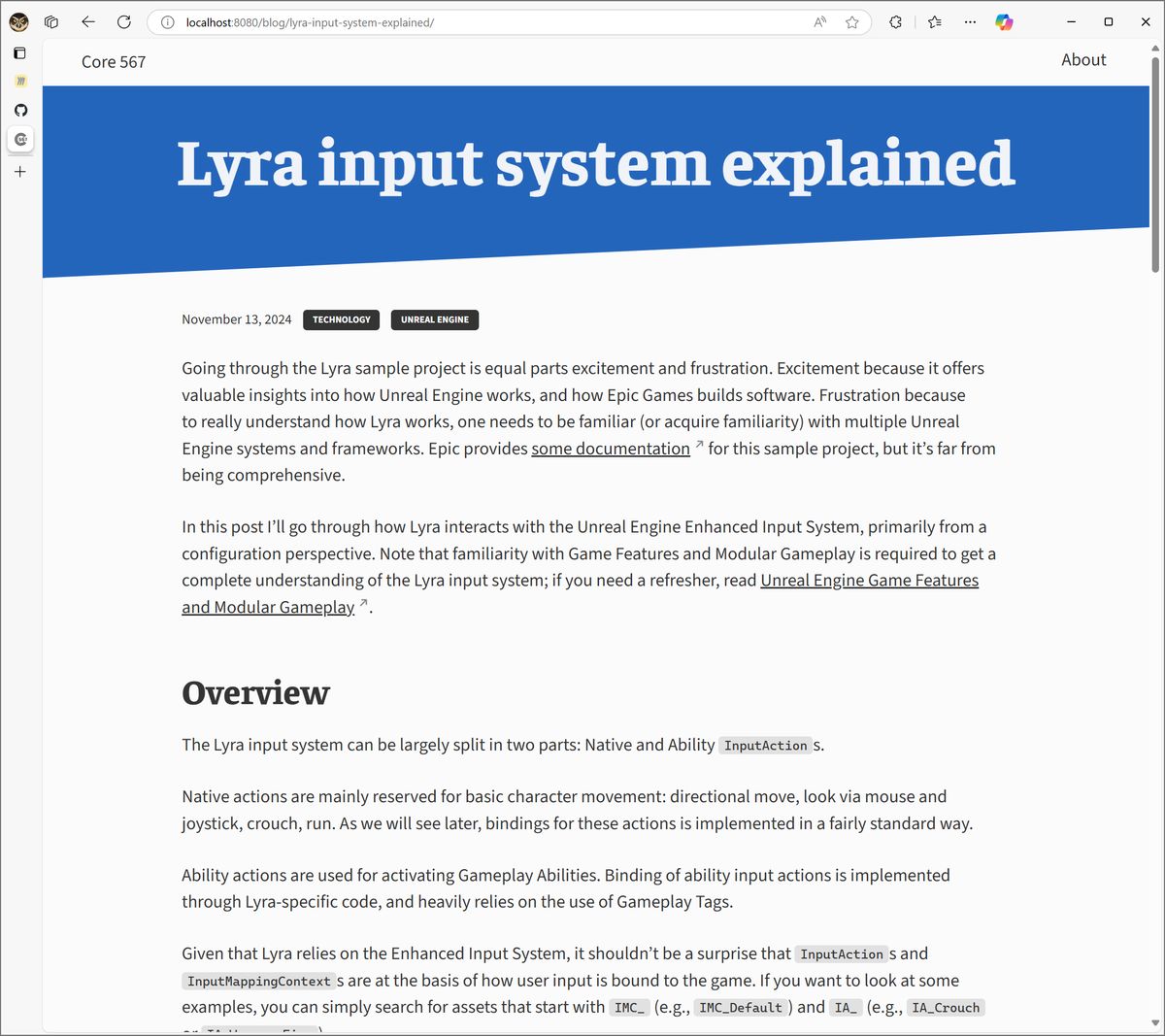The image size is (1165, 1036).
Task: Open the 'some documentation' link
Action: click(611, 449)
